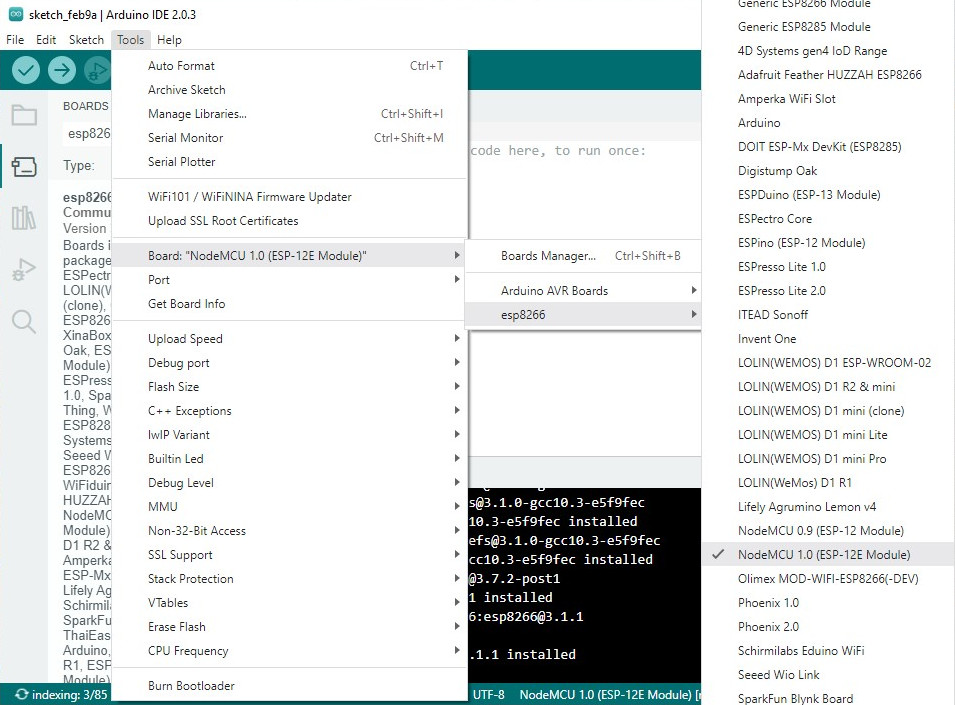Select Get Board Info

pos(187,304)
